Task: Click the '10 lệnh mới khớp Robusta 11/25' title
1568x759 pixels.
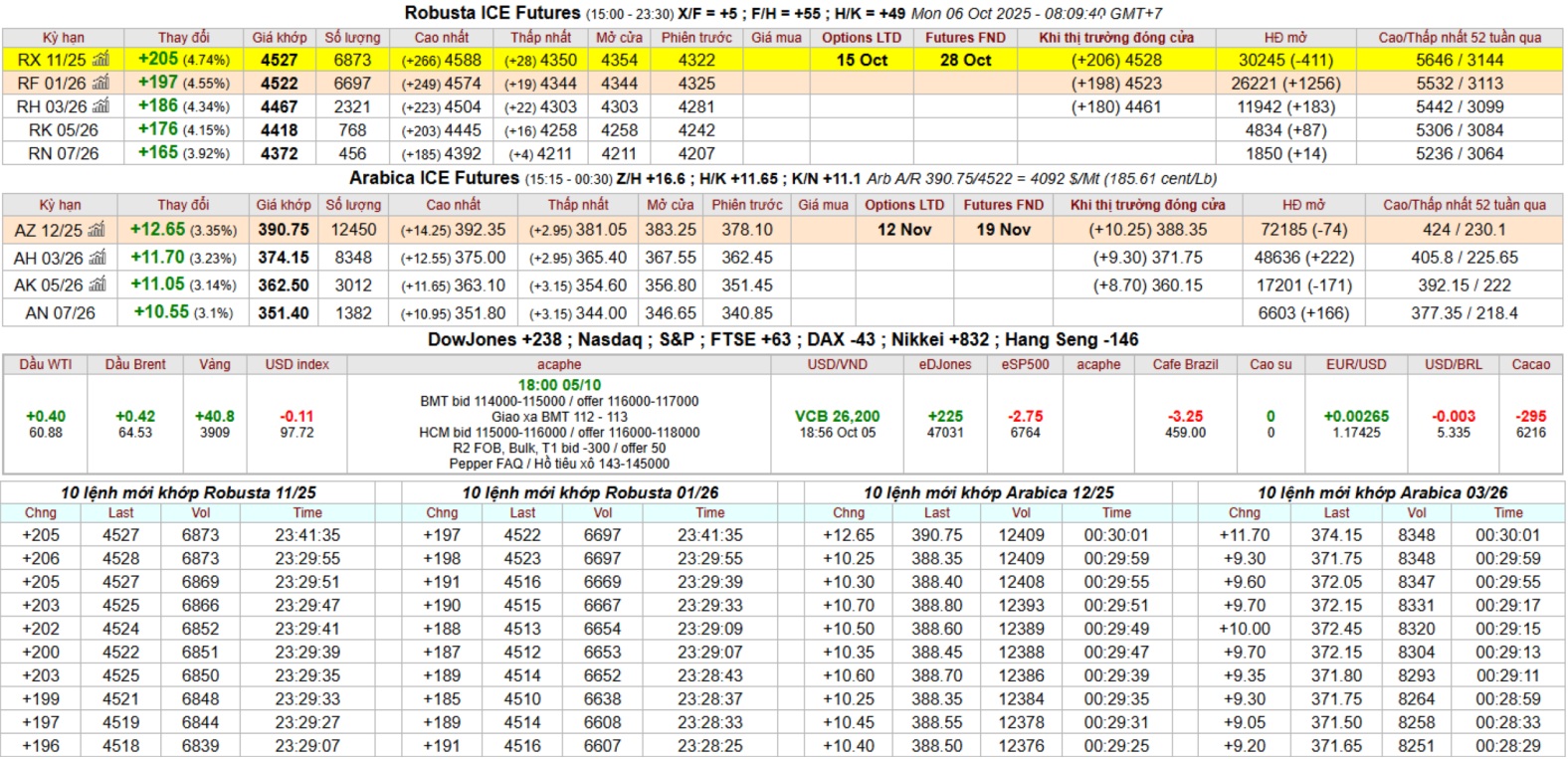Action: [188, 492]
